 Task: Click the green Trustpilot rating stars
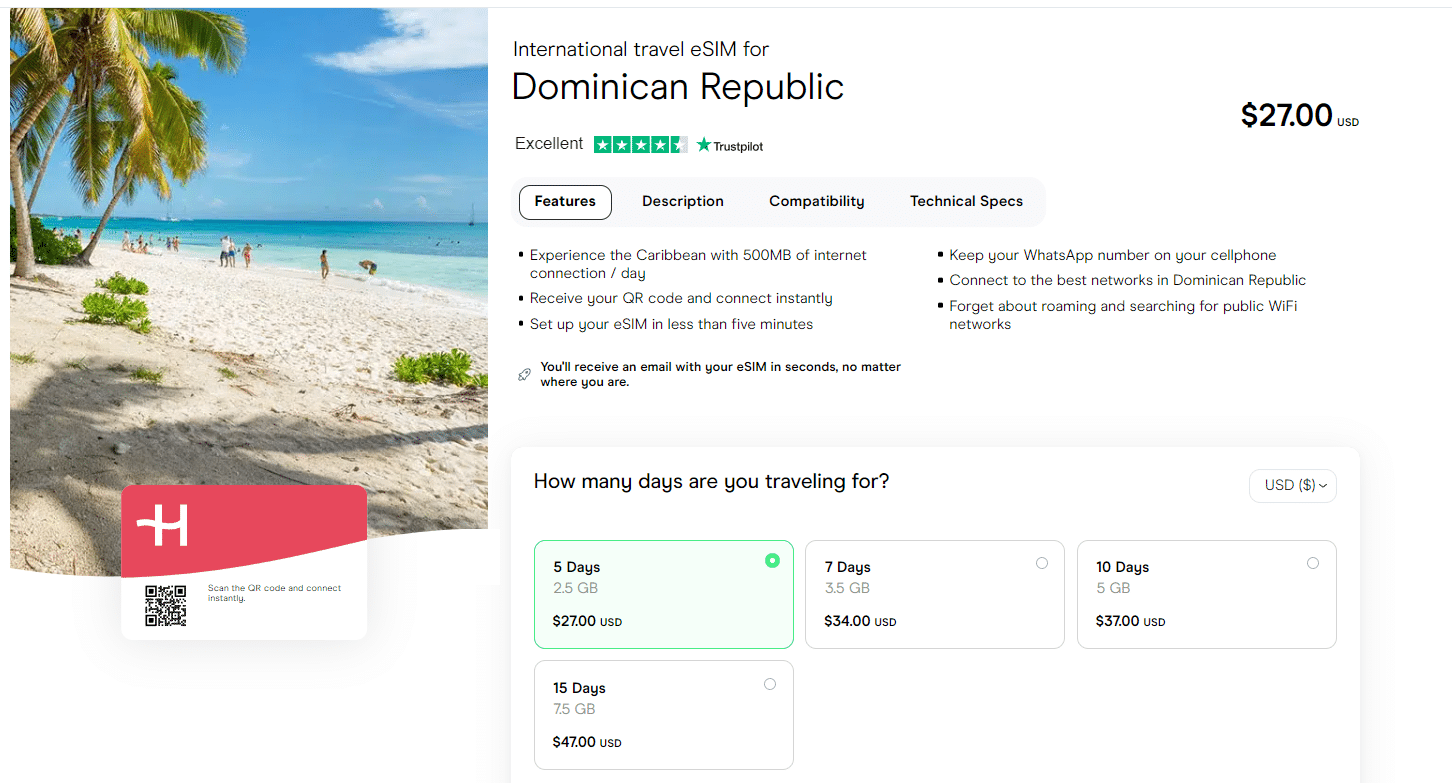640,144
